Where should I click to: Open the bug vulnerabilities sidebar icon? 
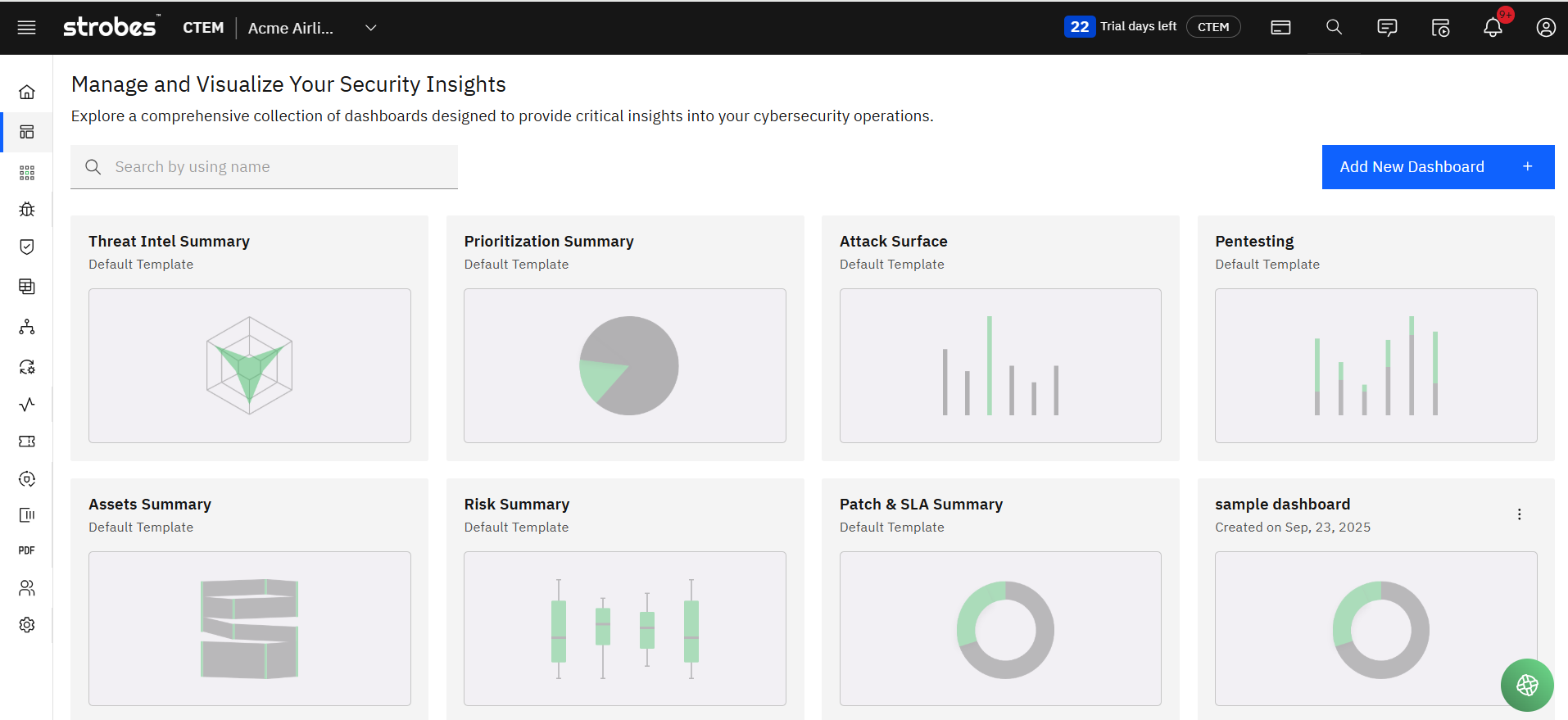point(27,210)
